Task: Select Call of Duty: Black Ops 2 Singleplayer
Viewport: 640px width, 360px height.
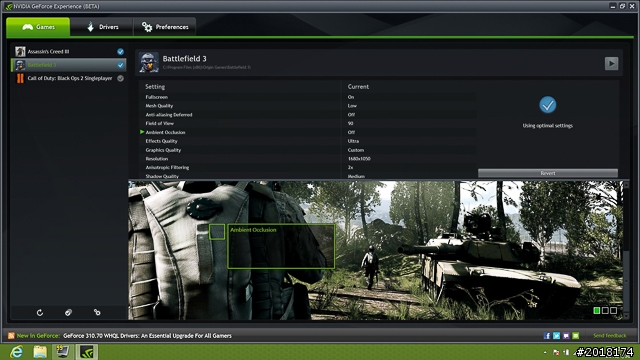Action: [69, 78]
